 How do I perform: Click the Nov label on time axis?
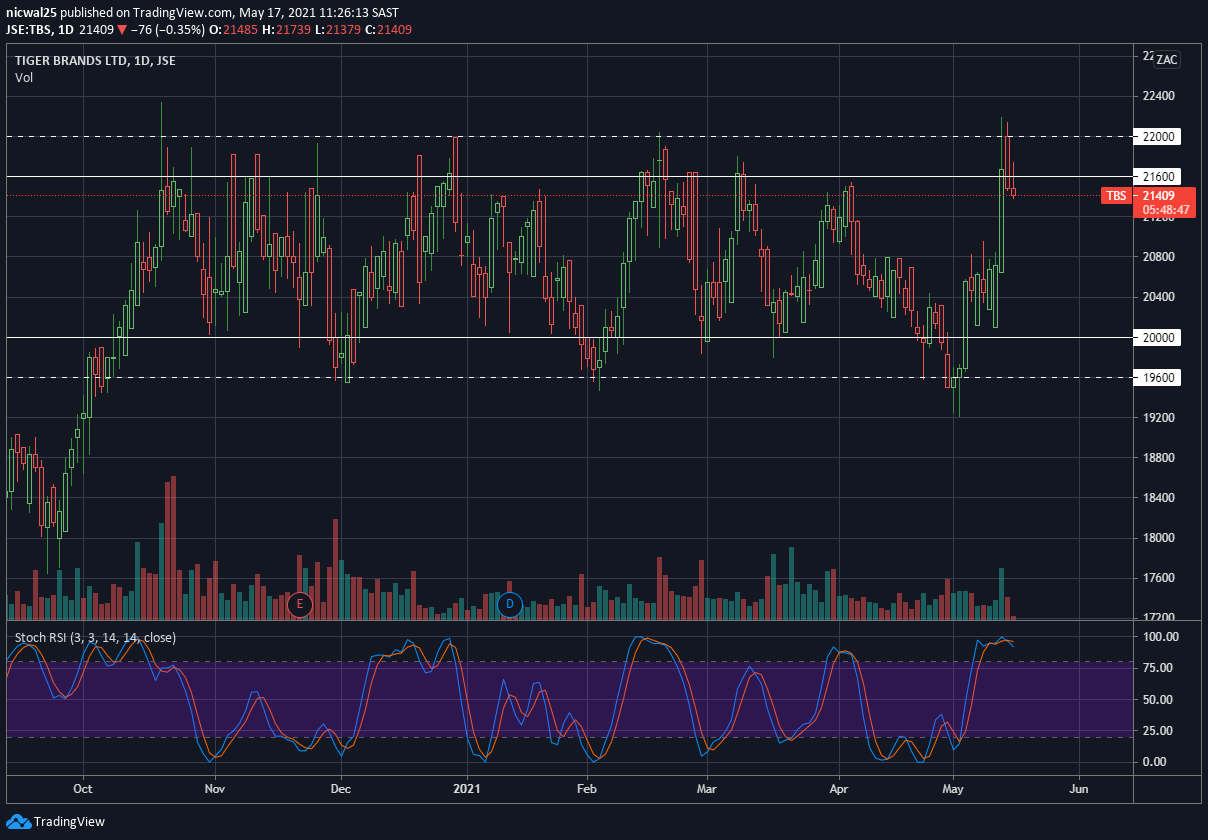pyautogui.click(x=214, y=789)
